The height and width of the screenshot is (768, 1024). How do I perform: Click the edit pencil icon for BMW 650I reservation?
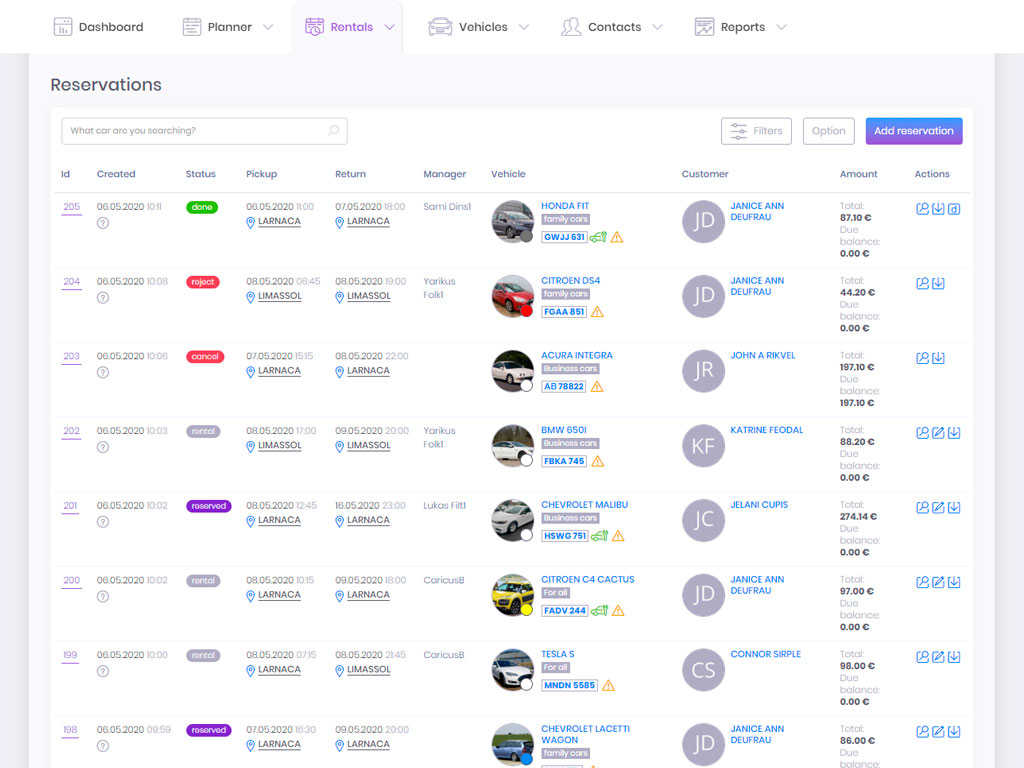point(938,433)
